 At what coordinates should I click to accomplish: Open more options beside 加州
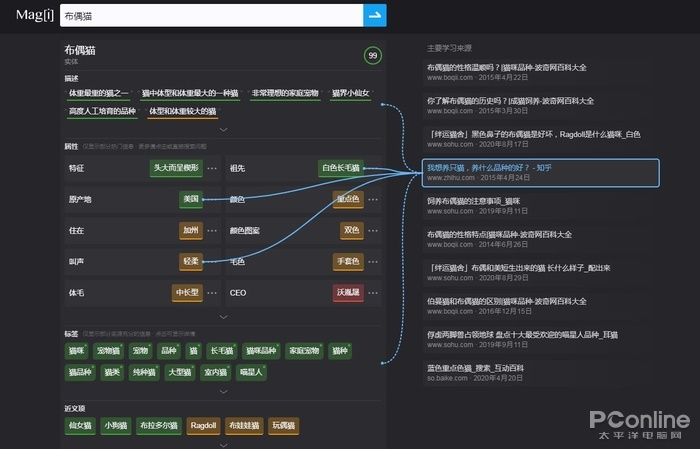[213, 230]
